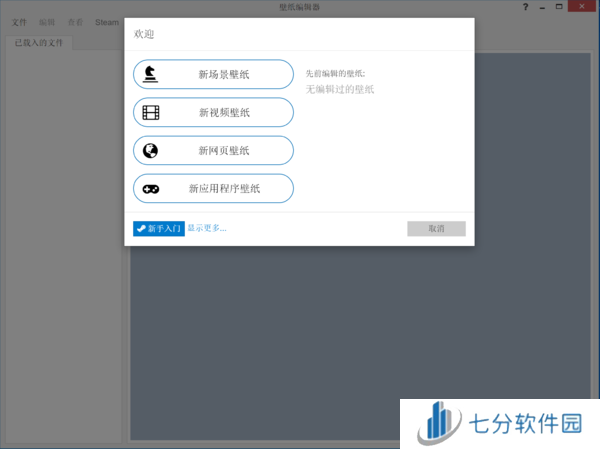This screenshot has width=600, height=449.
Task: Open the 文件 menu
Action: click(19, 22)
